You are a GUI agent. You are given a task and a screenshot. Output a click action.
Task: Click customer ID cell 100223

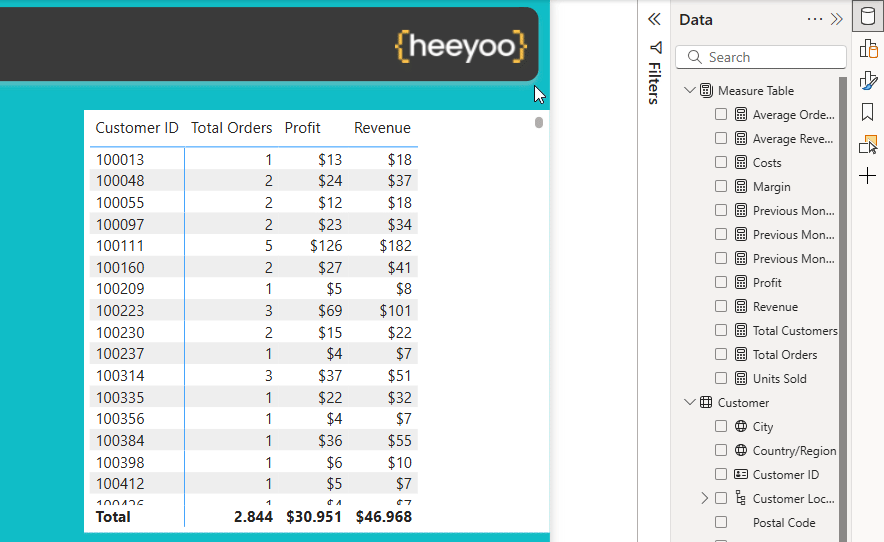tap(120, 311)
